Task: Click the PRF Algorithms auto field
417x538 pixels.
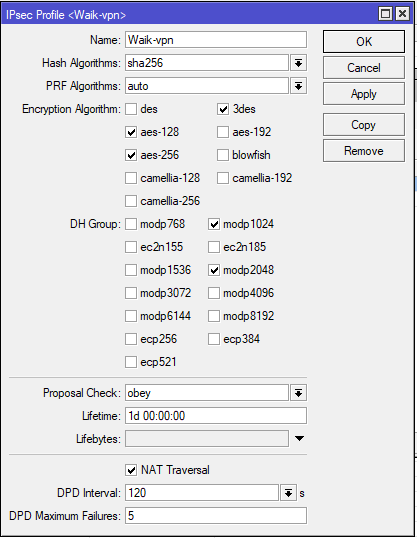Action: click(x=207, y=86)
